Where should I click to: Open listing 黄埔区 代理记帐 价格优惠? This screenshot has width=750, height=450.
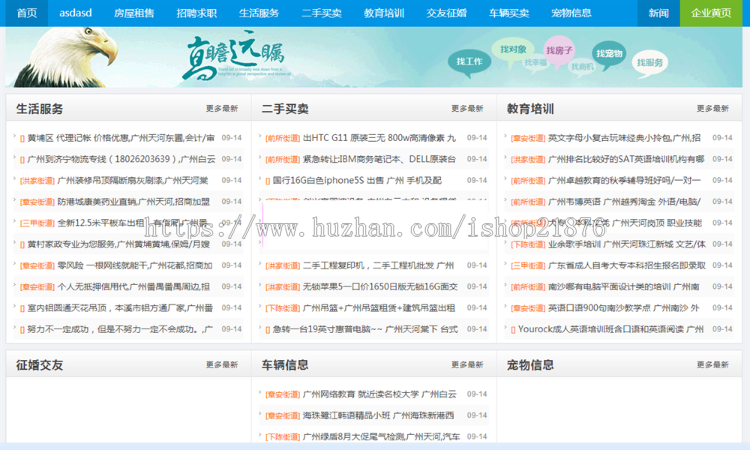121,138
